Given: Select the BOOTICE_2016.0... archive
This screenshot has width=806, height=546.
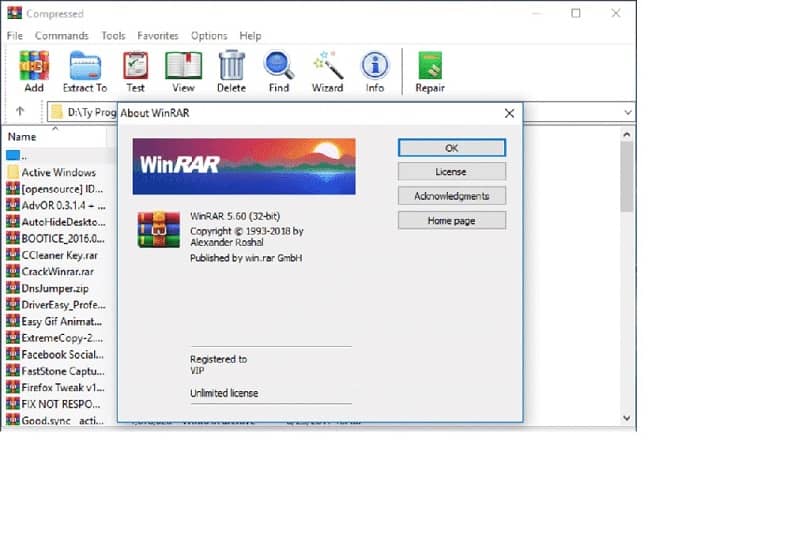Looking at the screenshot, I should (63, 238).
